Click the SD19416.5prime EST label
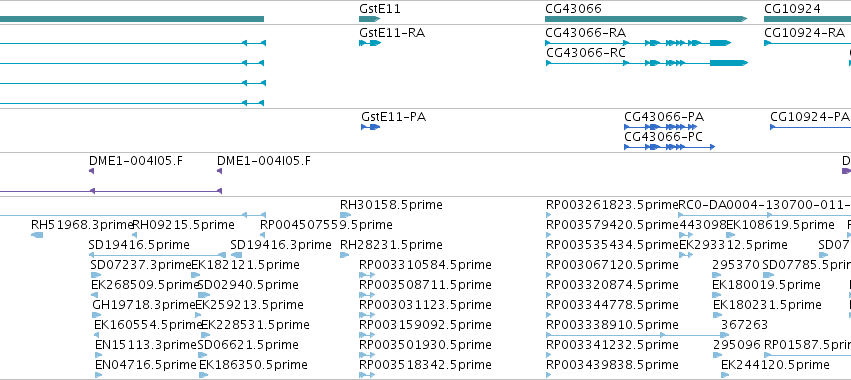Screen dimensions: 851x380 139,245
